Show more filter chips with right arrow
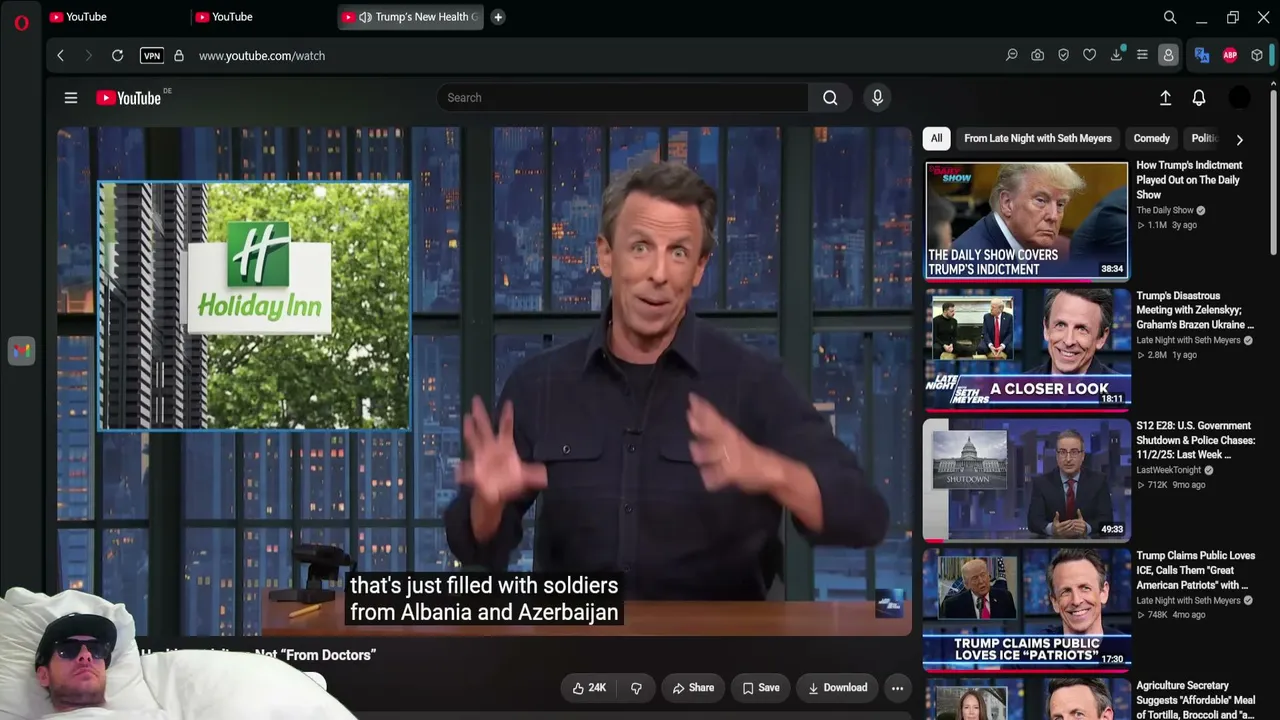1280x720 pixels. (x=1240, y=140)
